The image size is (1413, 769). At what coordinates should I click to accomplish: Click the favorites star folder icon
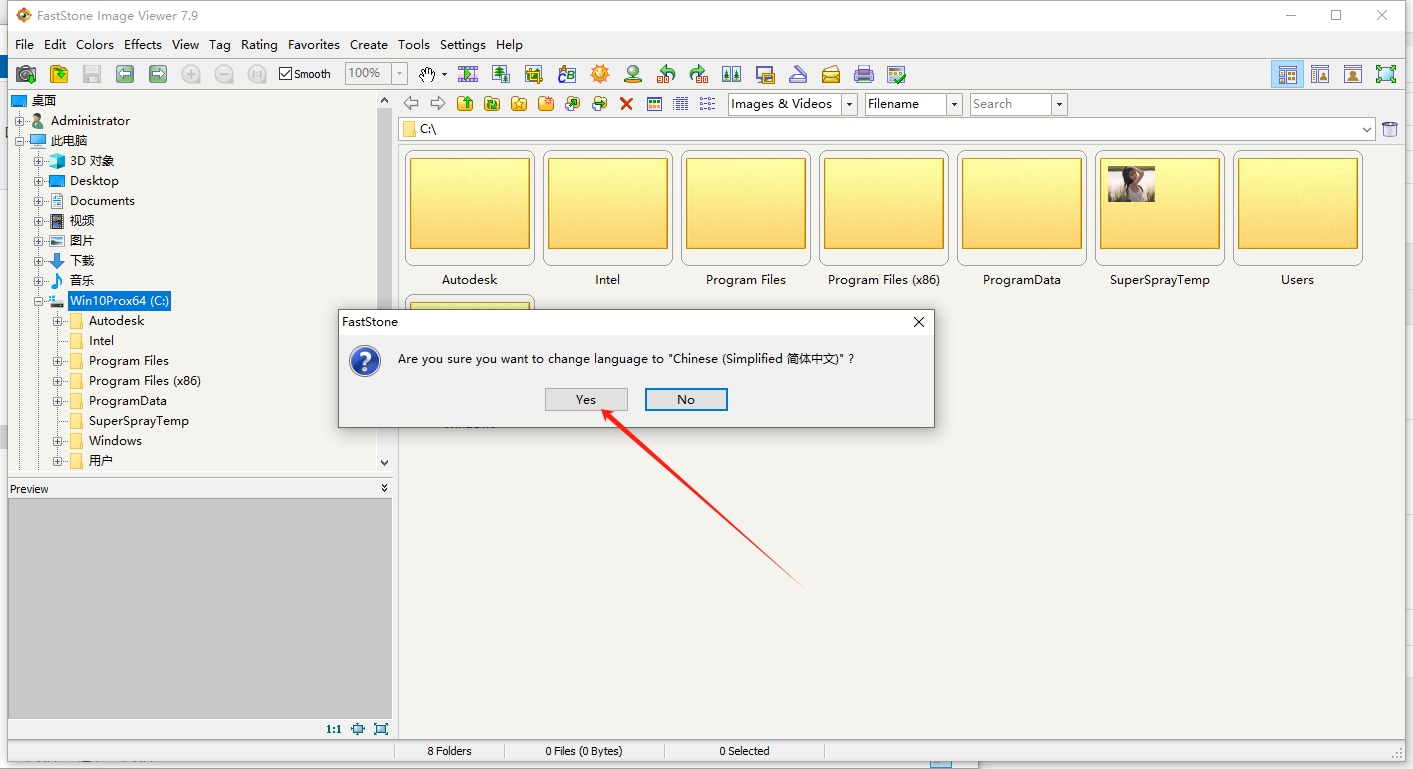[x=519, y=103]
